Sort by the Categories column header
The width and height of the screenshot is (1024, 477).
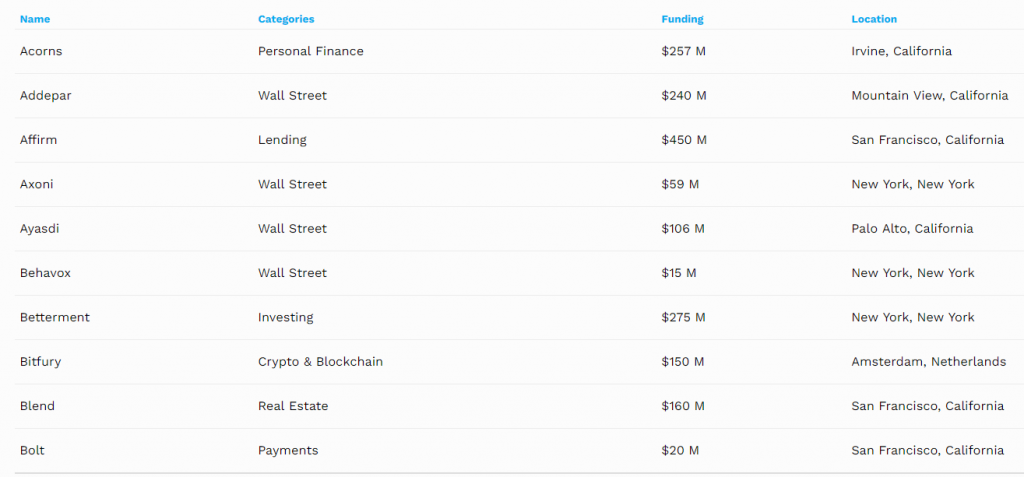pos(286,19)
